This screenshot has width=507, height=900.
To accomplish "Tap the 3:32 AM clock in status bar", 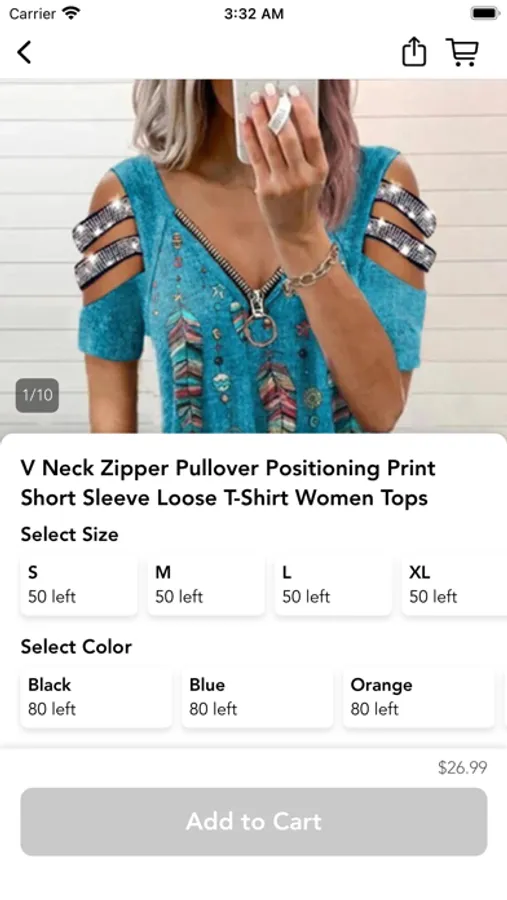I will point(254,14).
